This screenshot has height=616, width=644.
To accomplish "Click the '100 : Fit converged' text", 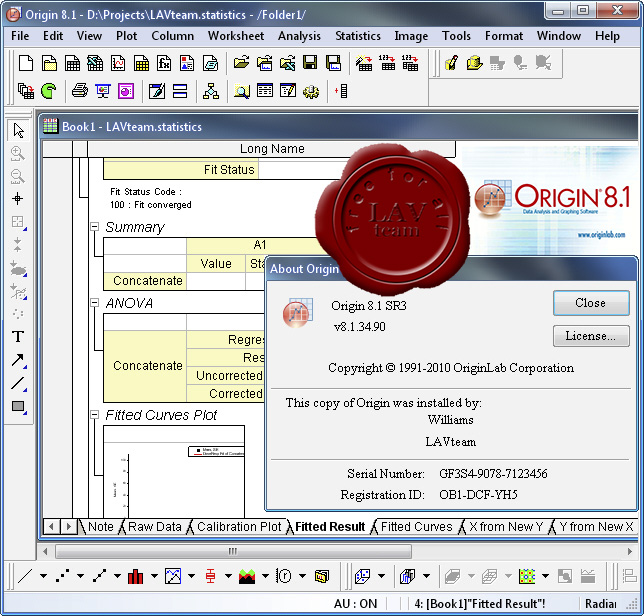I will 151,205.
